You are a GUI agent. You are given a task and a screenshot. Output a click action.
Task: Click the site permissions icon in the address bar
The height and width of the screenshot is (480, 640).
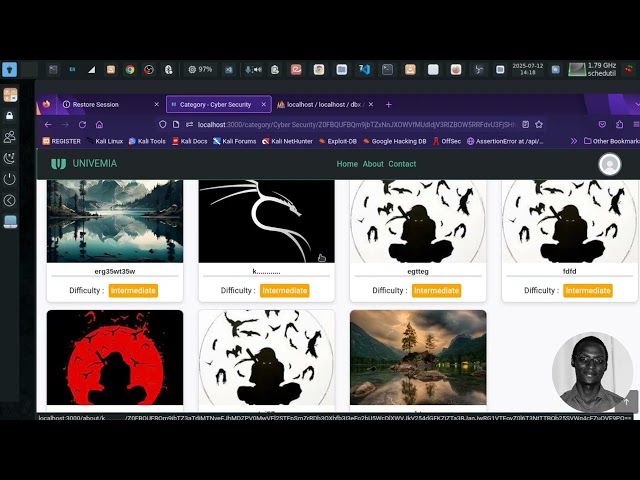pyautogui.click(x=189, y=124)
